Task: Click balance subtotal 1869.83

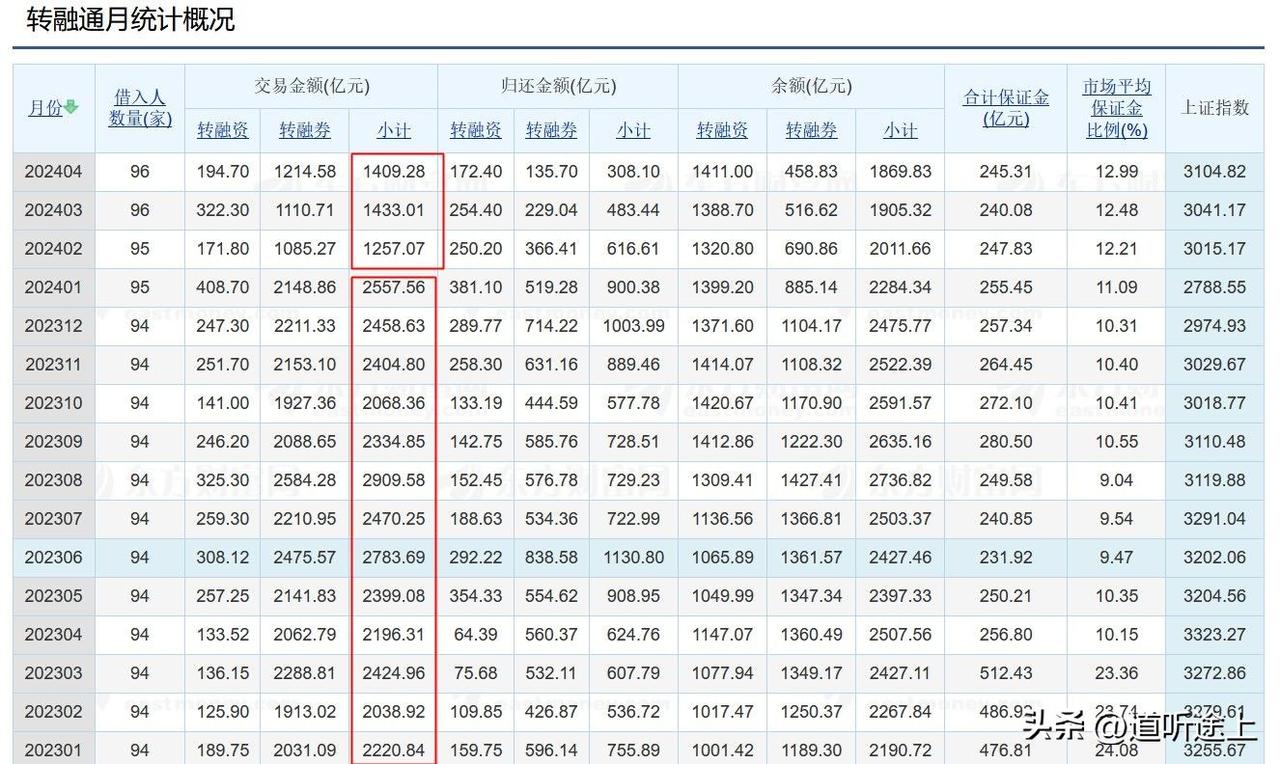Action: click(900, 172)
